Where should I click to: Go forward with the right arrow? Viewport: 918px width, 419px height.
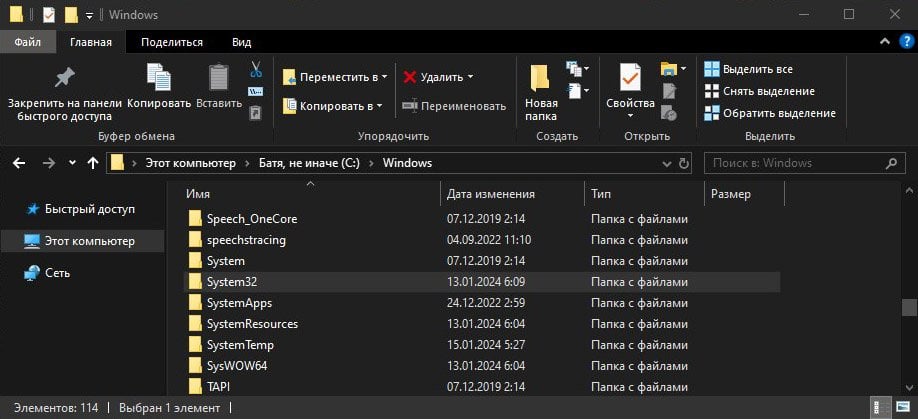49,163
